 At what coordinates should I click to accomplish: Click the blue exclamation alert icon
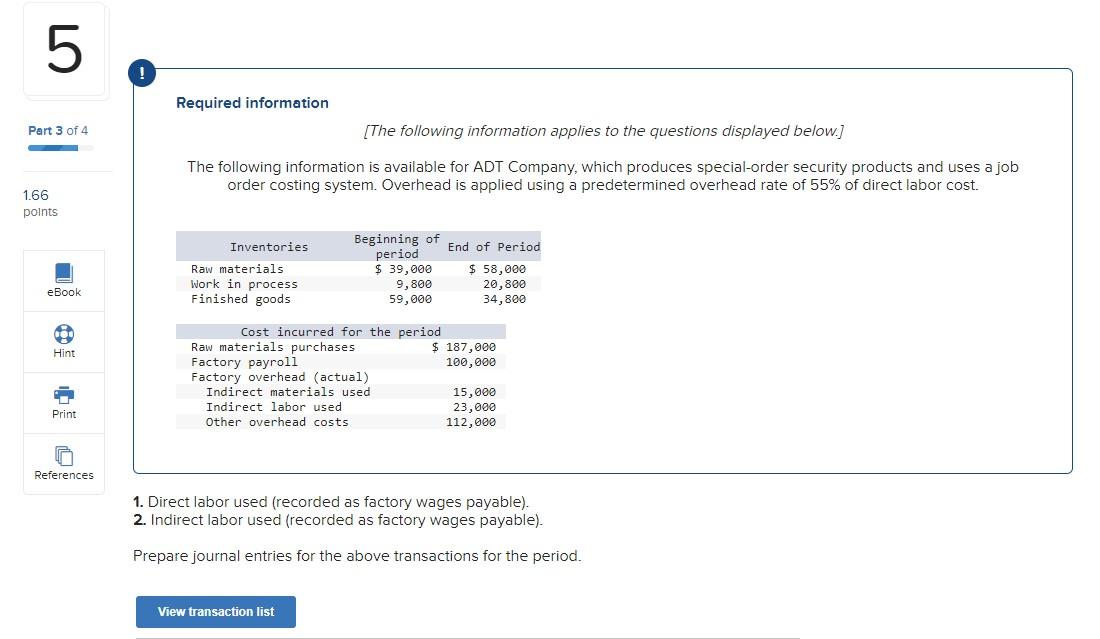[142, 73]
